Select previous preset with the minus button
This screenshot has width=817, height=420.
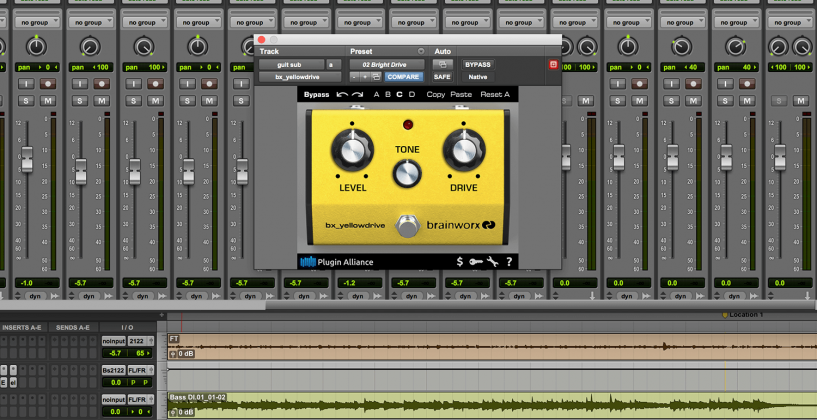[x=354, y=77]
